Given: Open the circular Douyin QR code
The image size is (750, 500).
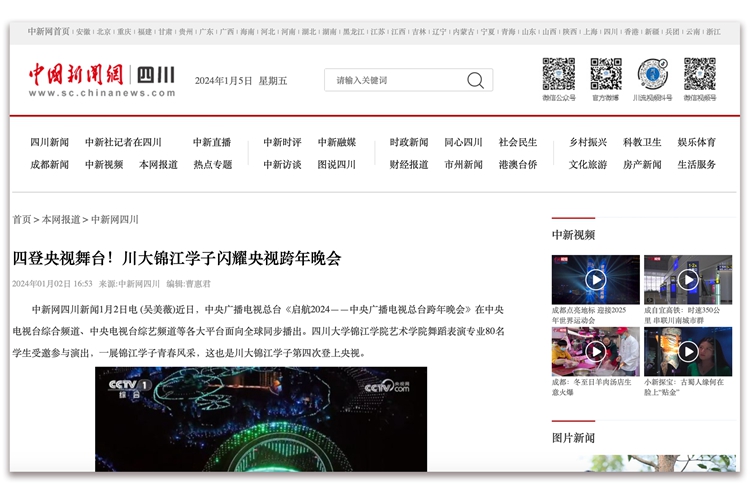Looking at the screenshot, I should point(652,74).
